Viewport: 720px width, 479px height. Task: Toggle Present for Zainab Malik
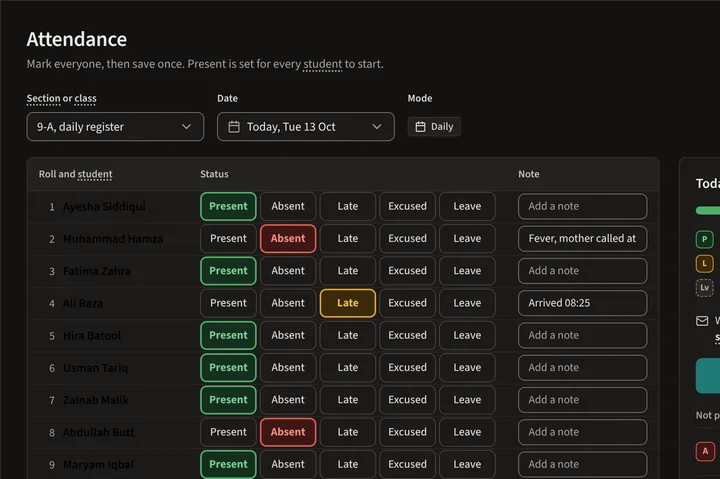pyautogui.click(x=228, y=400)
